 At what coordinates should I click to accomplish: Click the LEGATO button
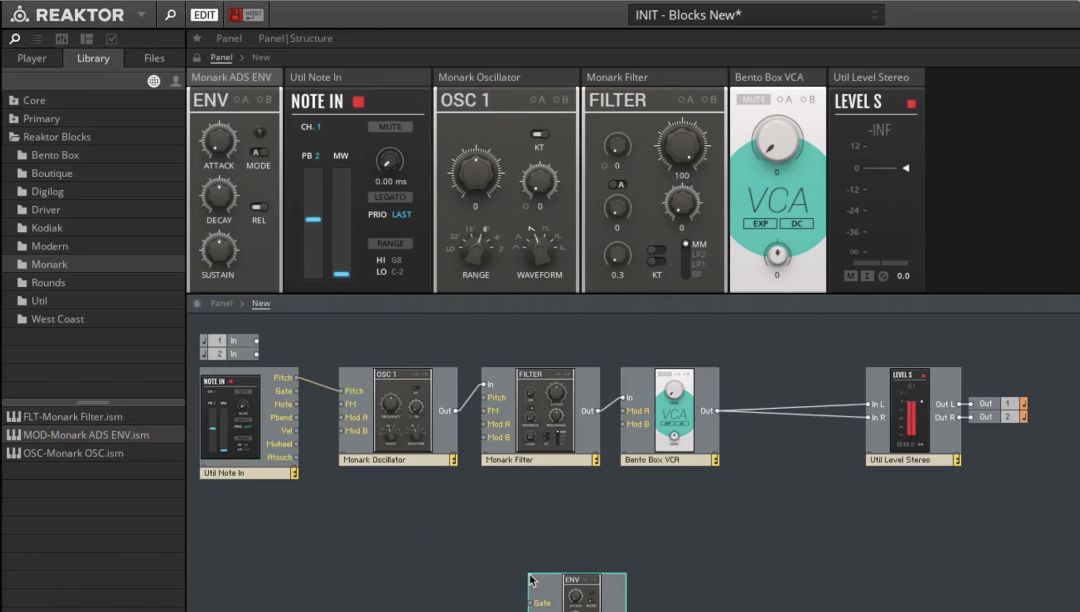[x=390, y=197]
